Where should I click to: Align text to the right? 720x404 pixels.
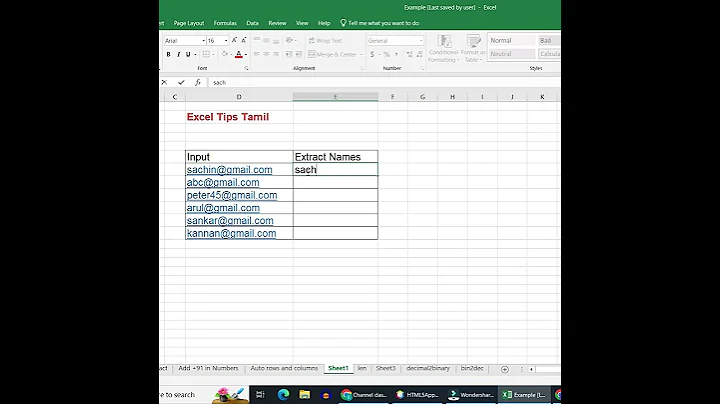[x=276, y=54]
